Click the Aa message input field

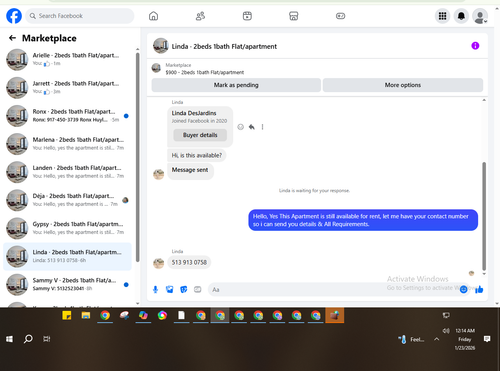(x=335, y=289)
